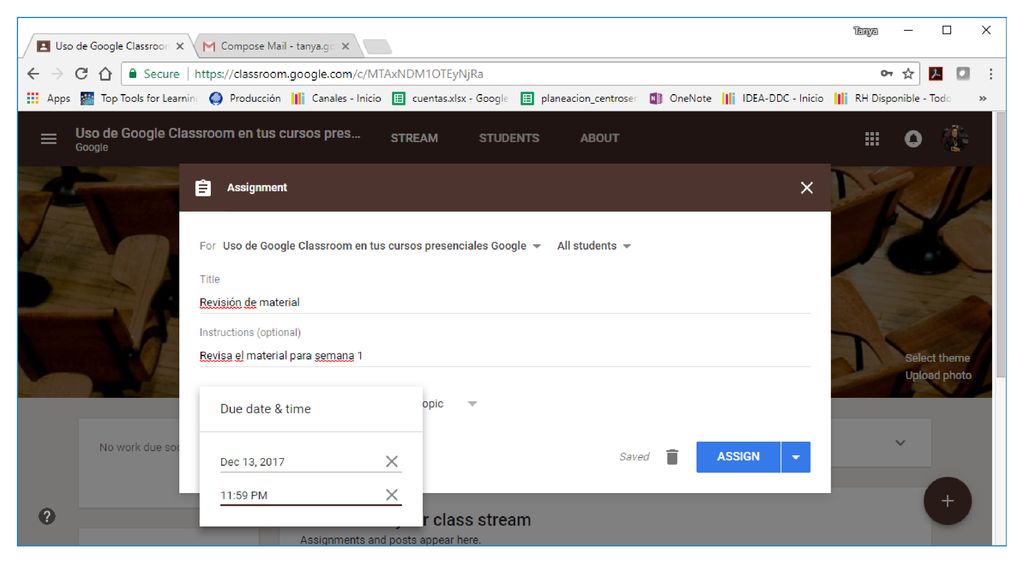The width and height of the screenshot is (1024, 576).
Task: Open the Adobe PDF extension icon
Action: pyautogui.click(x=936, y=74)
